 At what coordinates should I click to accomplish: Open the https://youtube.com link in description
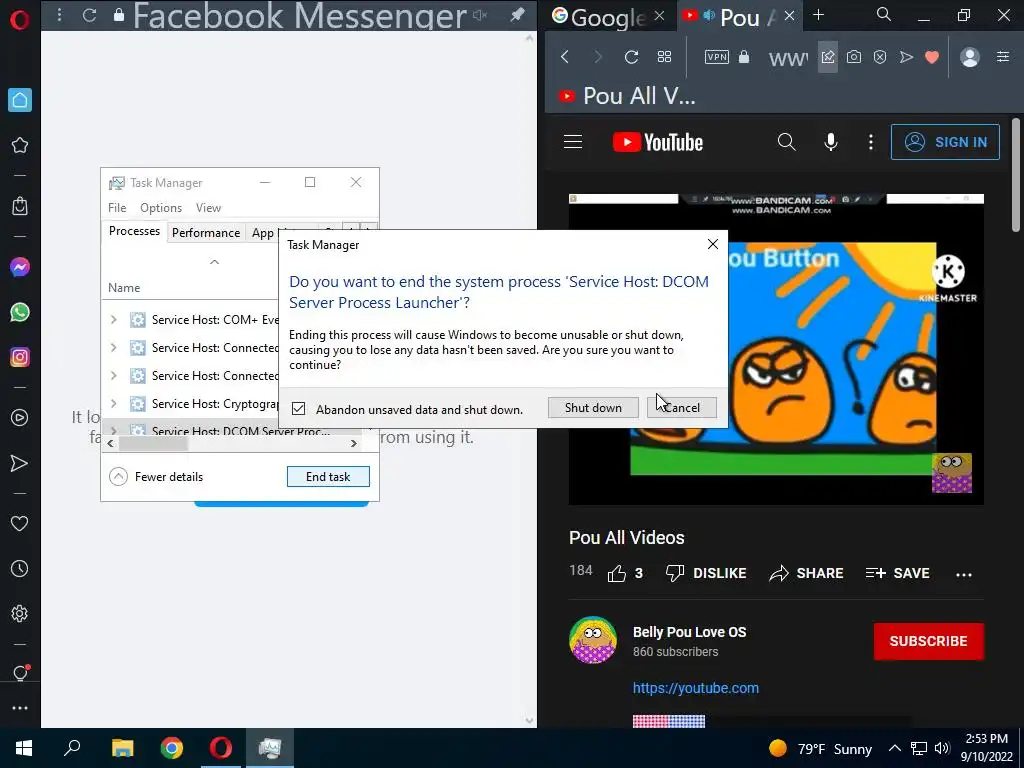(x=696, y=688)
